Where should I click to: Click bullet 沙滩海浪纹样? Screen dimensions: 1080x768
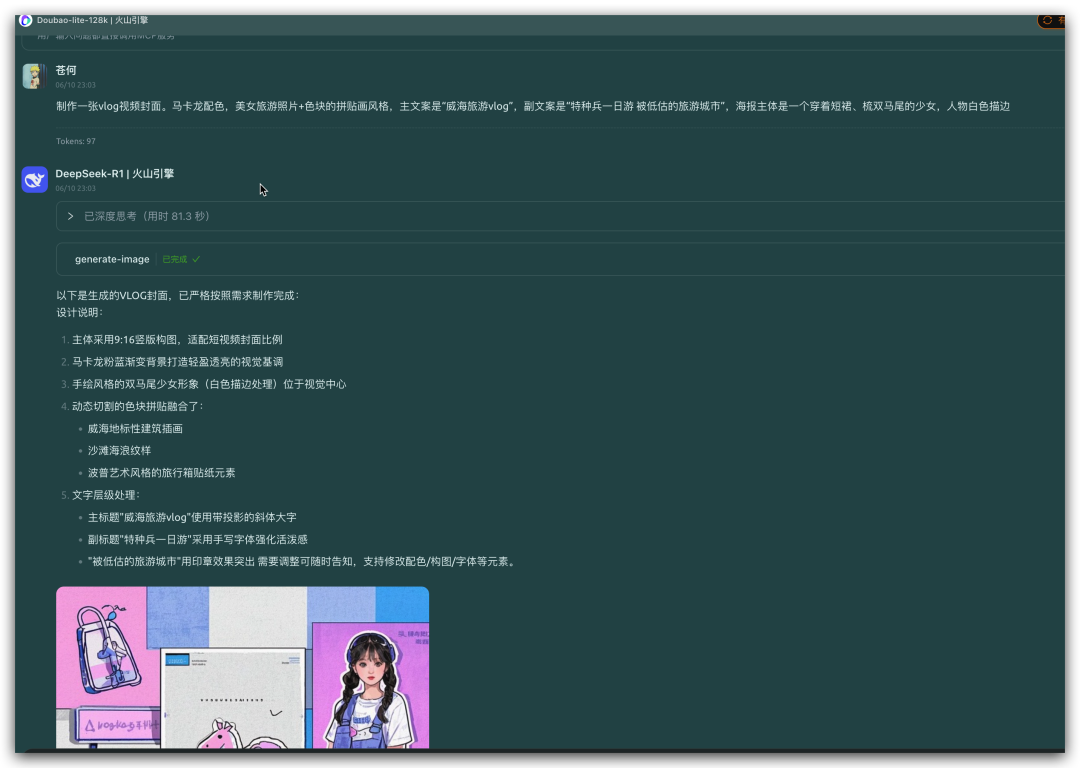[x=119, y=450]
